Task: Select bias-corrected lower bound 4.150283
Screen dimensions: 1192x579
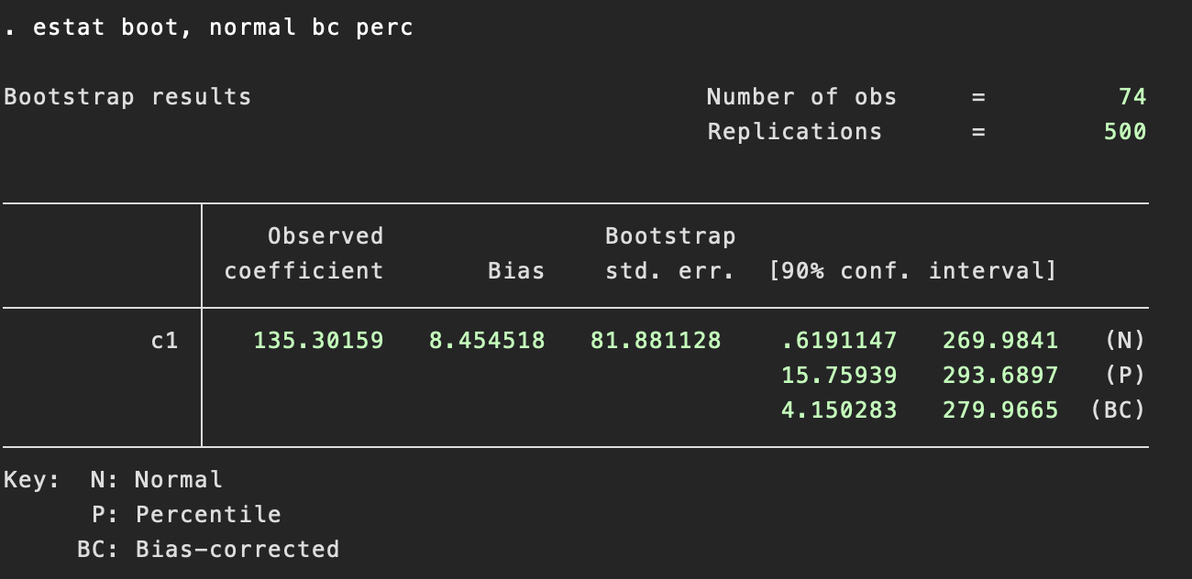Action: [x=839, y=410]
